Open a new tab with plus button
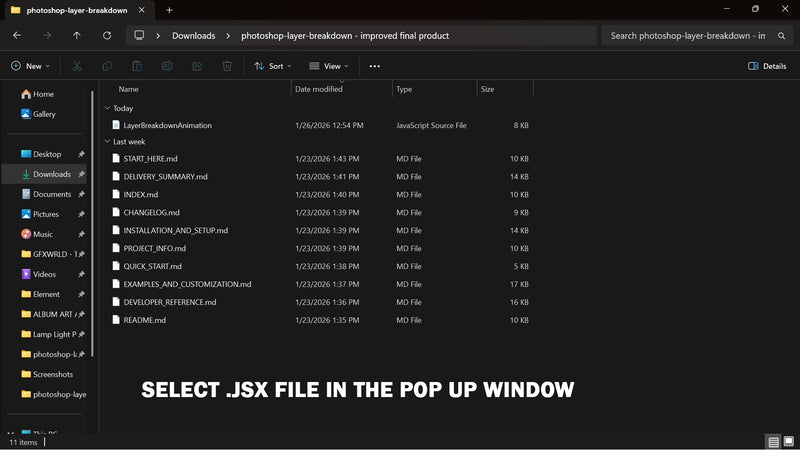The width and height of the screenshot is (800, 450). (x=169, y=10)
